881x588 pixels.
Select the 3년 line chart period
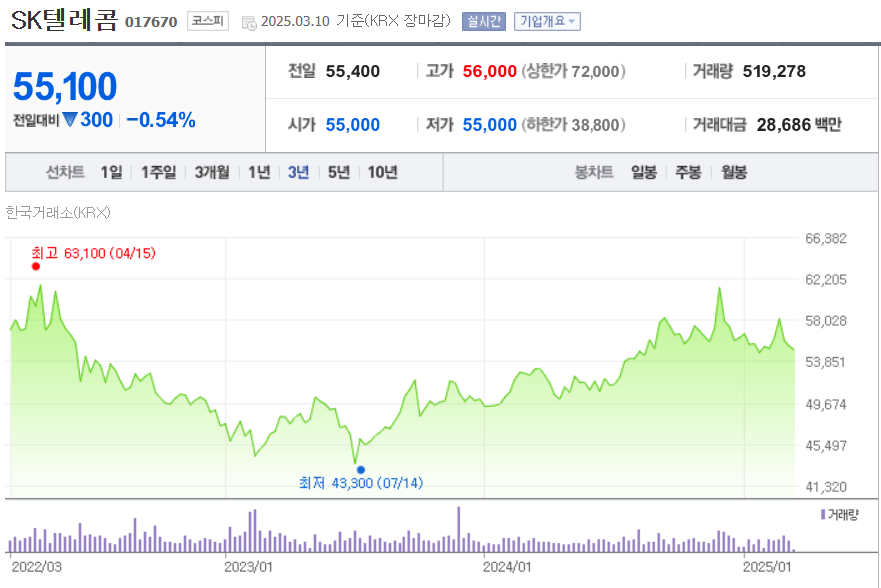point(298,172)
